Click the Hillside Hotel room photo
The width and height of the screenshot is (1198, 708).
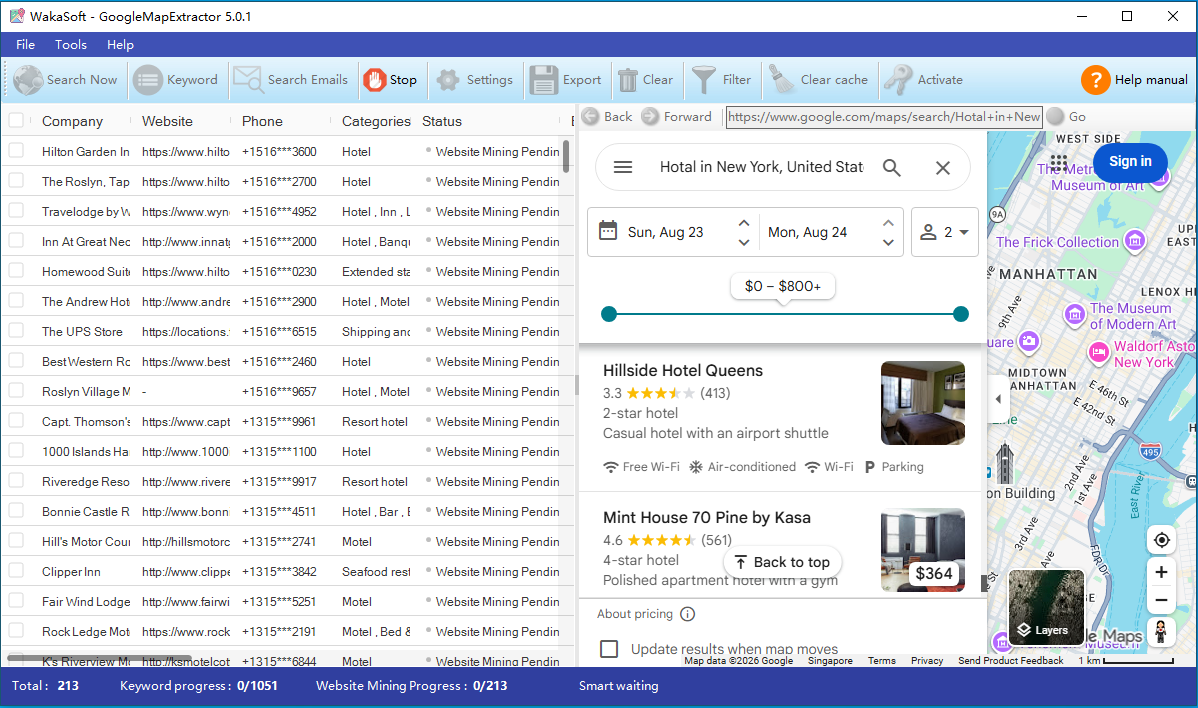922,402
